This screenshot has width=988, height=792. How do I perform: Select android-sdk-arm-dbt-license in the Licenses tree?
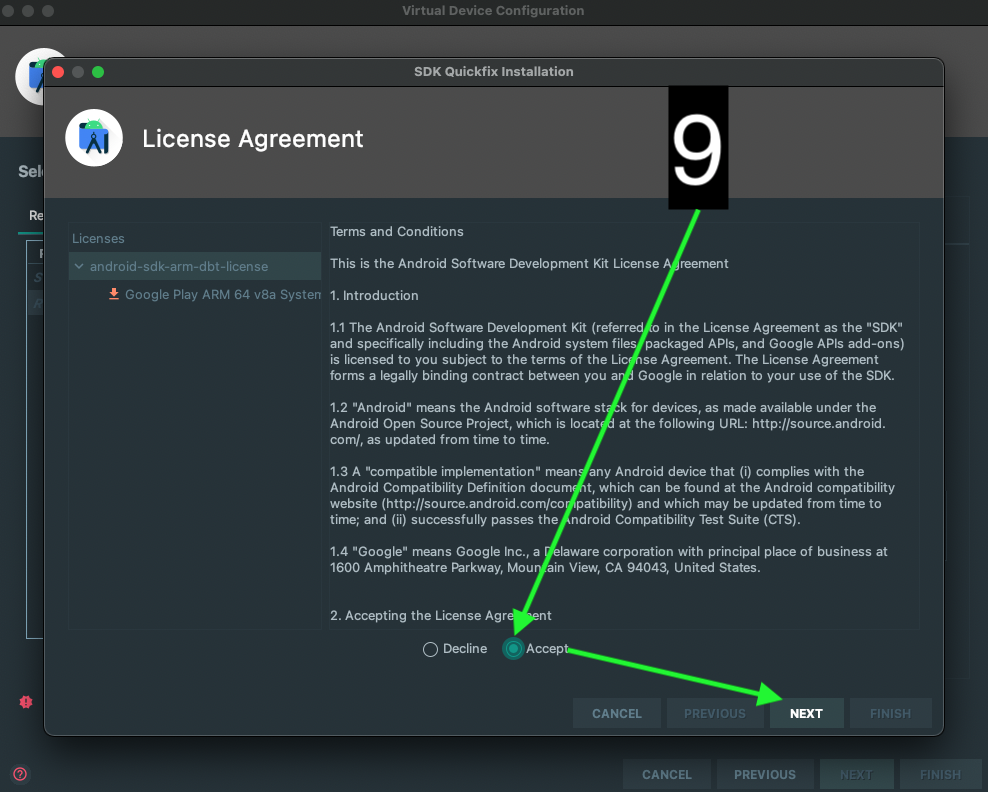(178, 267)
